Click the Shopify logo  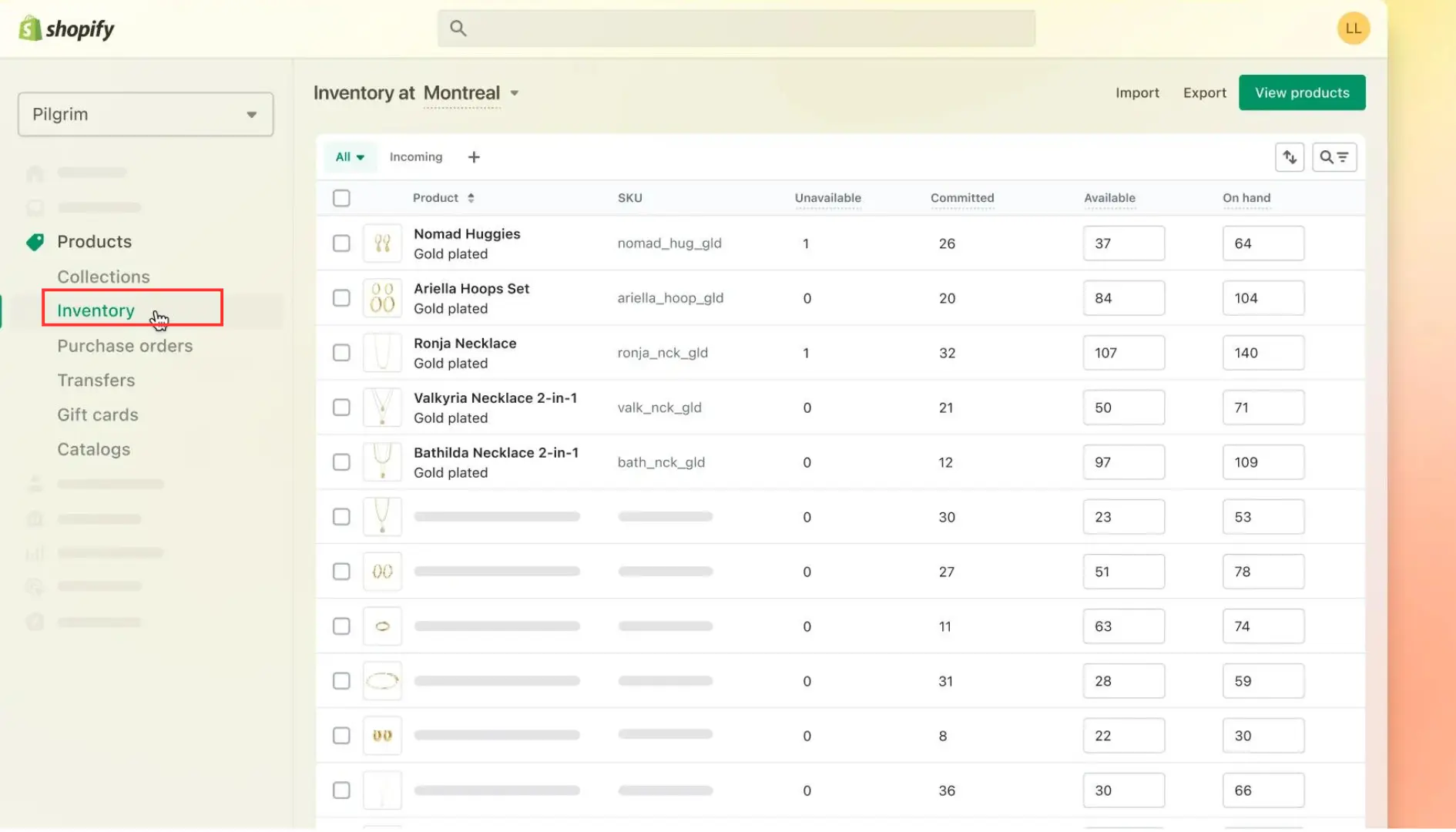tap(66, 29)
